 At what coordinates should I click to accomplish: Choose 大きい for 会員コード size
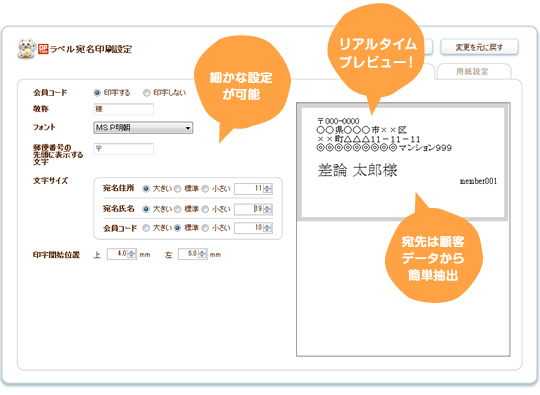[x=146, y=228]
